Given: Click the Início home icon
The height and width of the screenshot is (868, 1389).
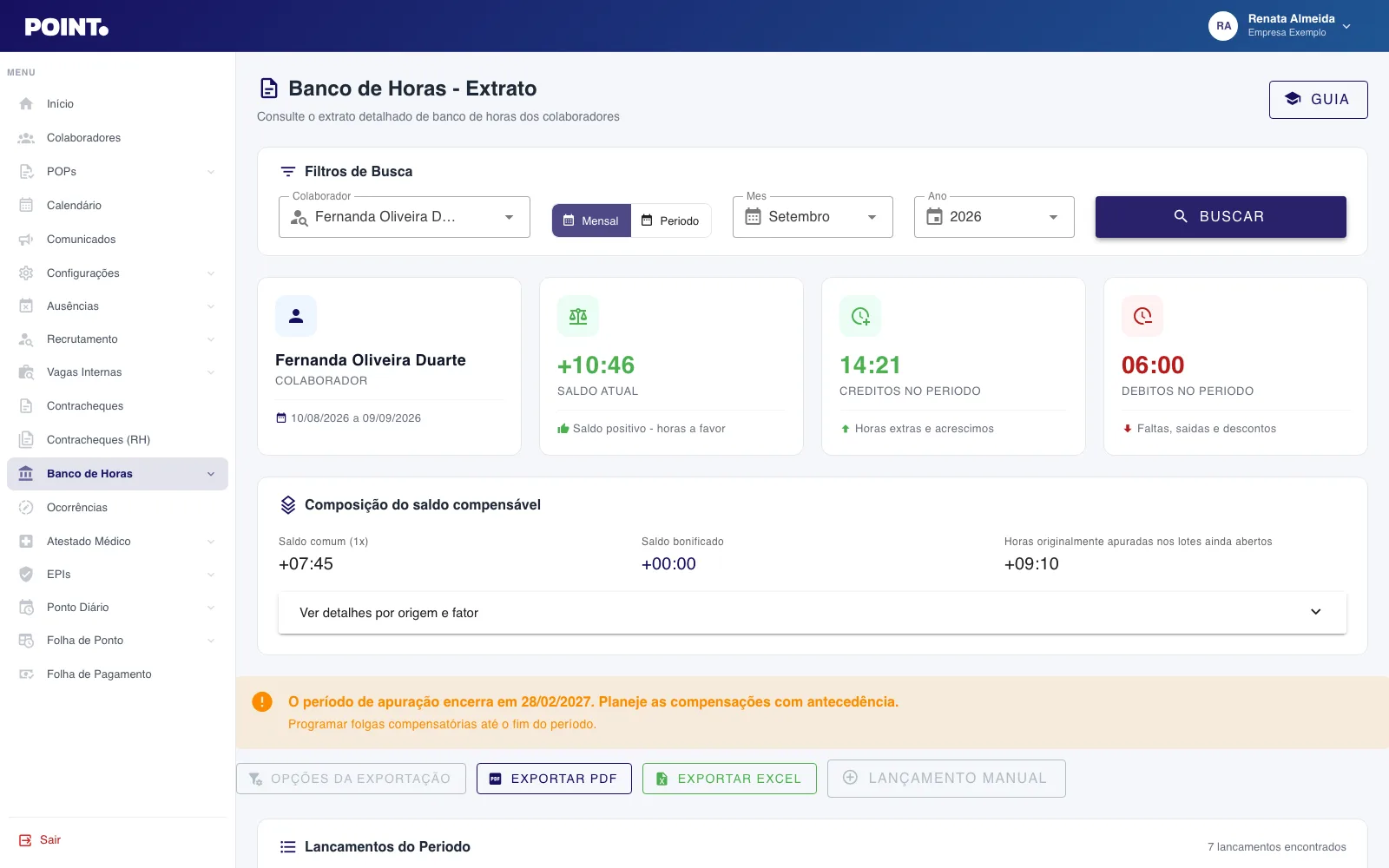Looking at the screenshot, I should coord(26,103).
